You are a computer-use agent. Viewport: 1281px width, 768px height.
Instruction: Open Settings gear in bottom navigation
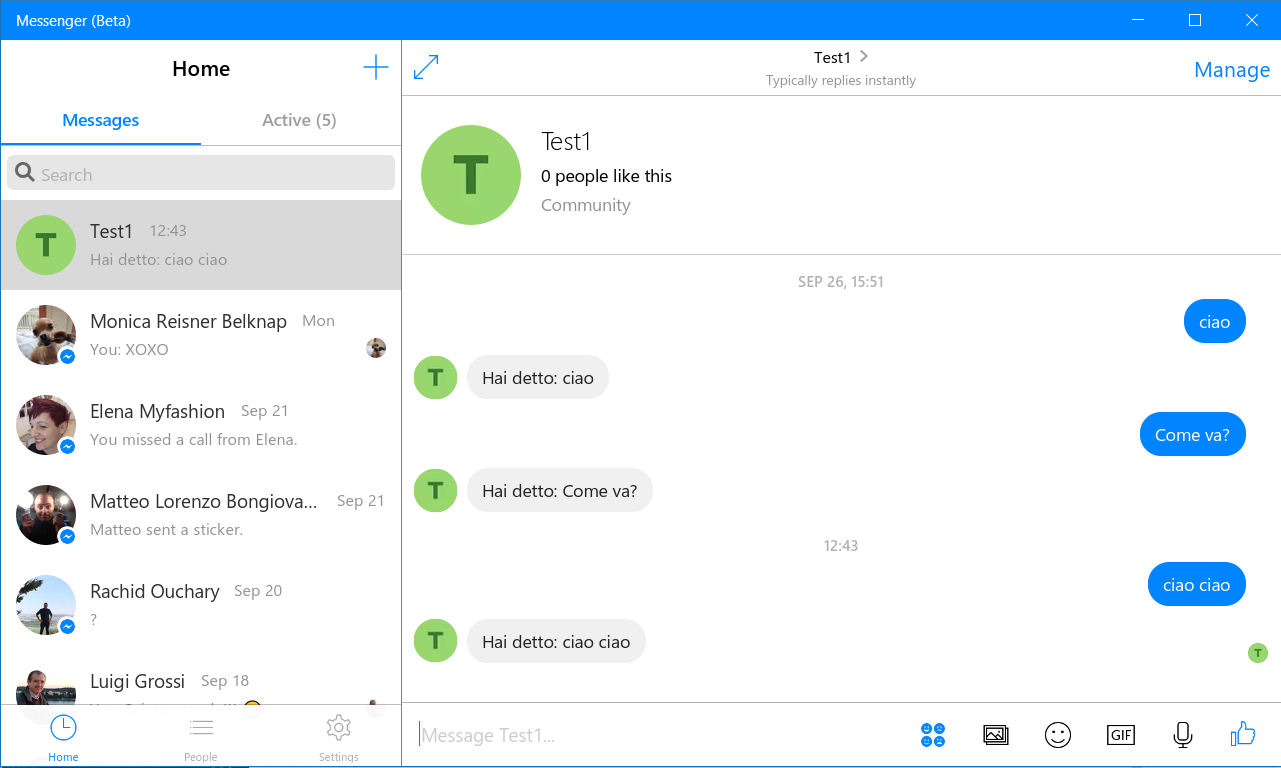(338, 737)
